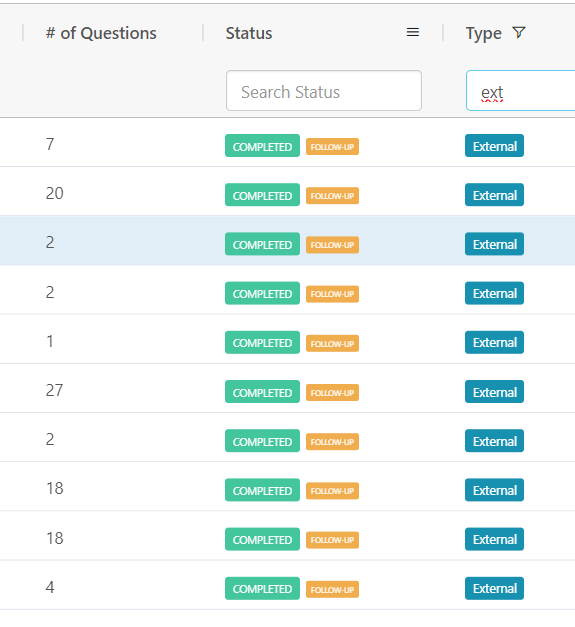Click the External badge in the highlighted row
The width and height of the screenshot is (575, 627).
tap(494, 244)
